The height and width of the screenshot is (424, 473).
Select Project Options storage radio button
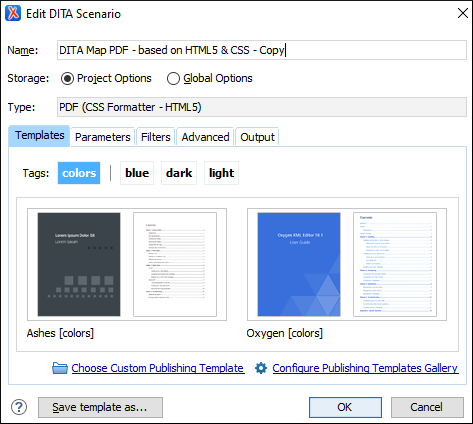67,78
